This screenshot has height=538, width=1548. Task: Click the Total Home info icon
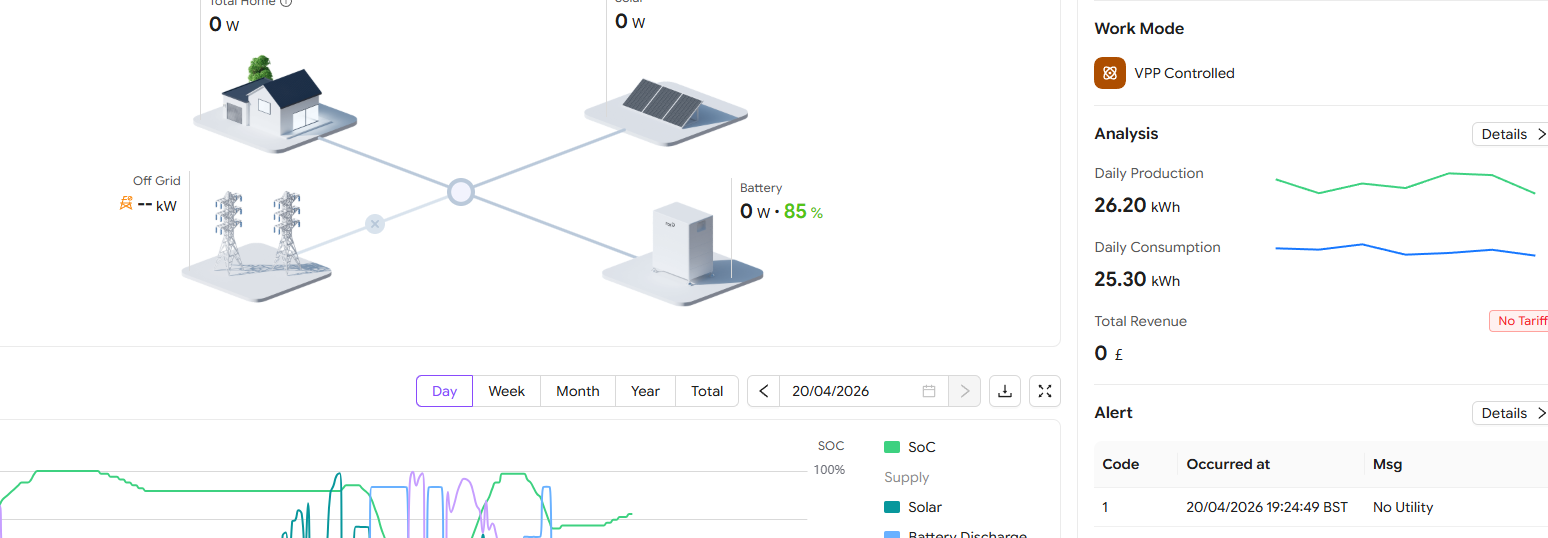click(x=286, y=3)
